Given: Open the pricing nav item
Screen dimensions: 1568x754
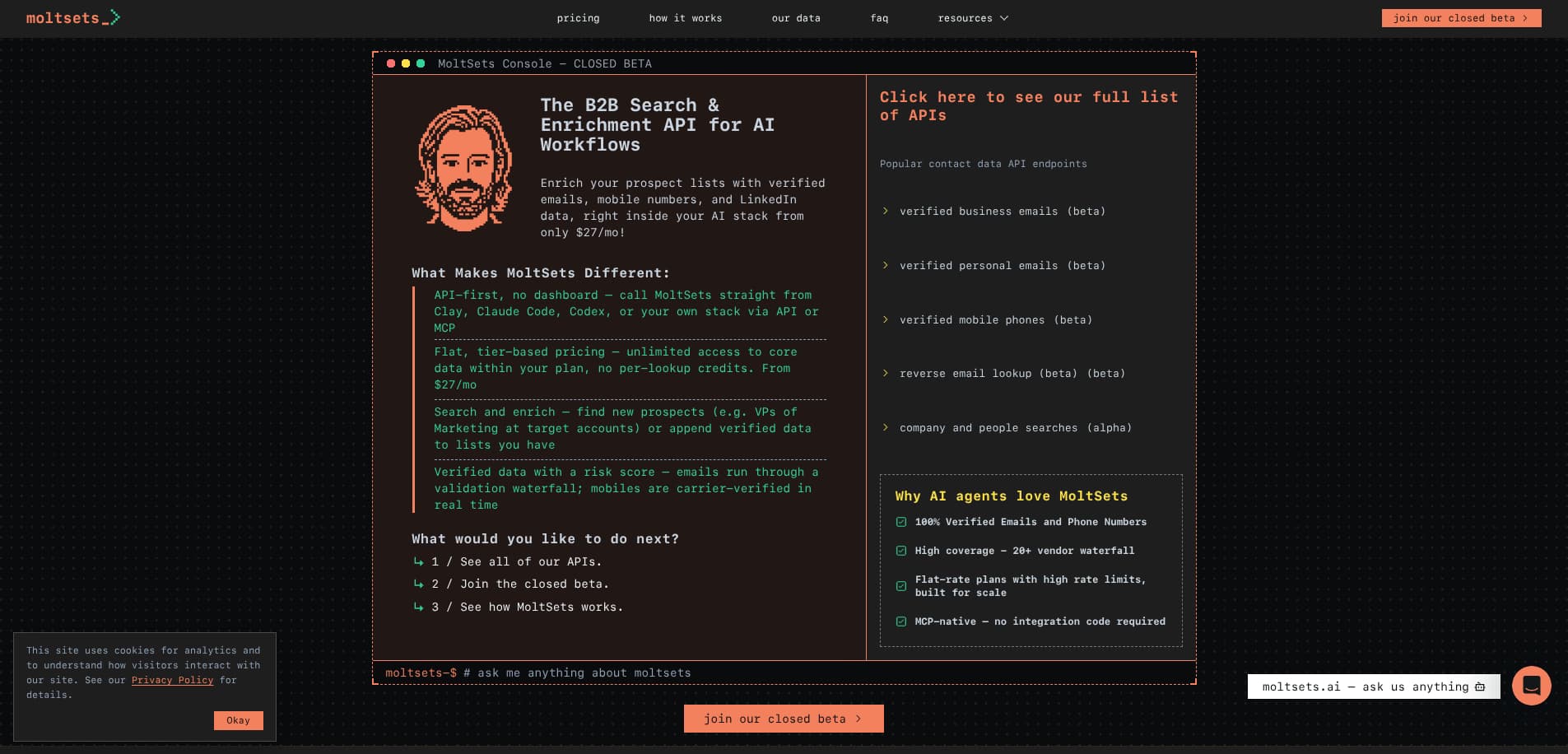Looking at the screenshot, I should 578,18.
